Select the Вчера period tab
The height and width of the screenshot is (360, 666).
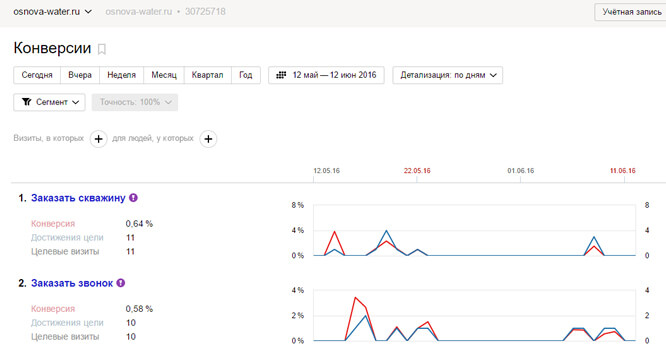click(x=80, y=75)
